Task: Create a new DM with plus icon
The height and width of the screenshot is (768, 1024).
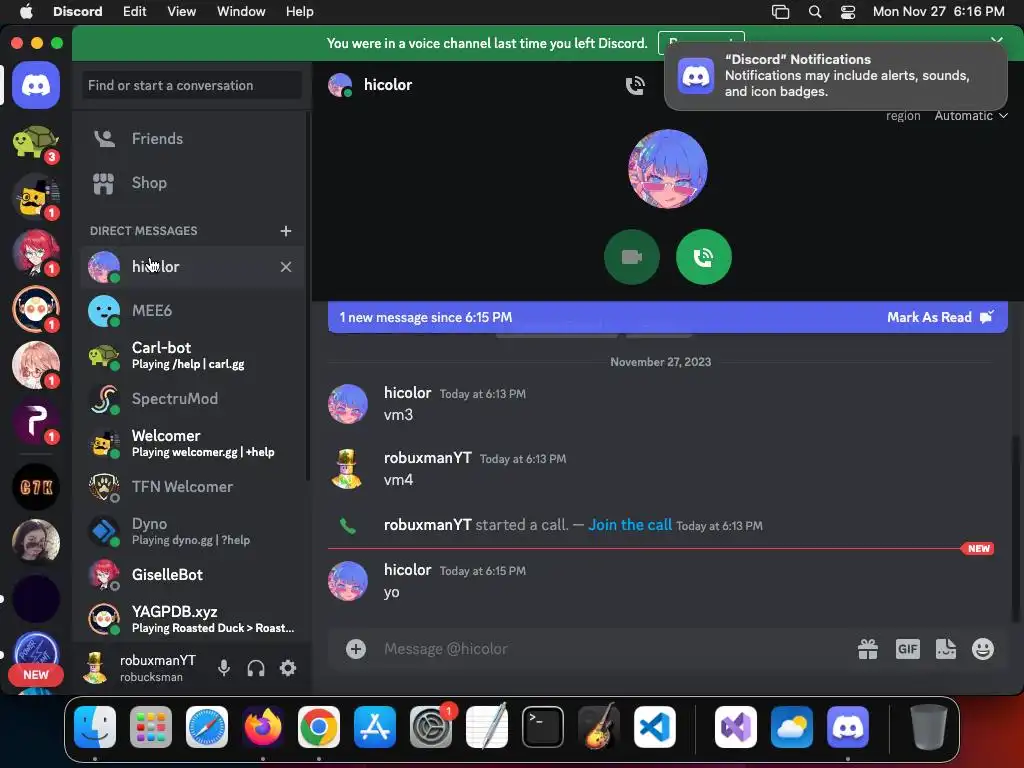Action: [285, 231]
